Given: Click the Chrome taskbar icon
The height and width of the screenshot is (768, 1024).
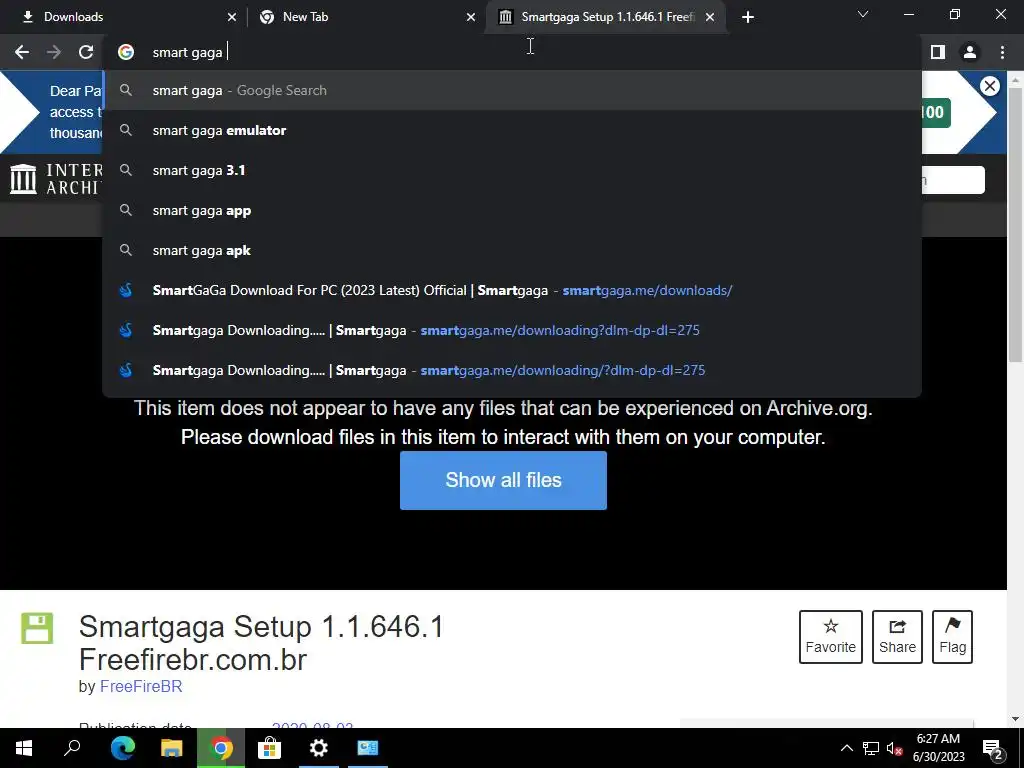Looking at the screenshot, I should (221, 748).
